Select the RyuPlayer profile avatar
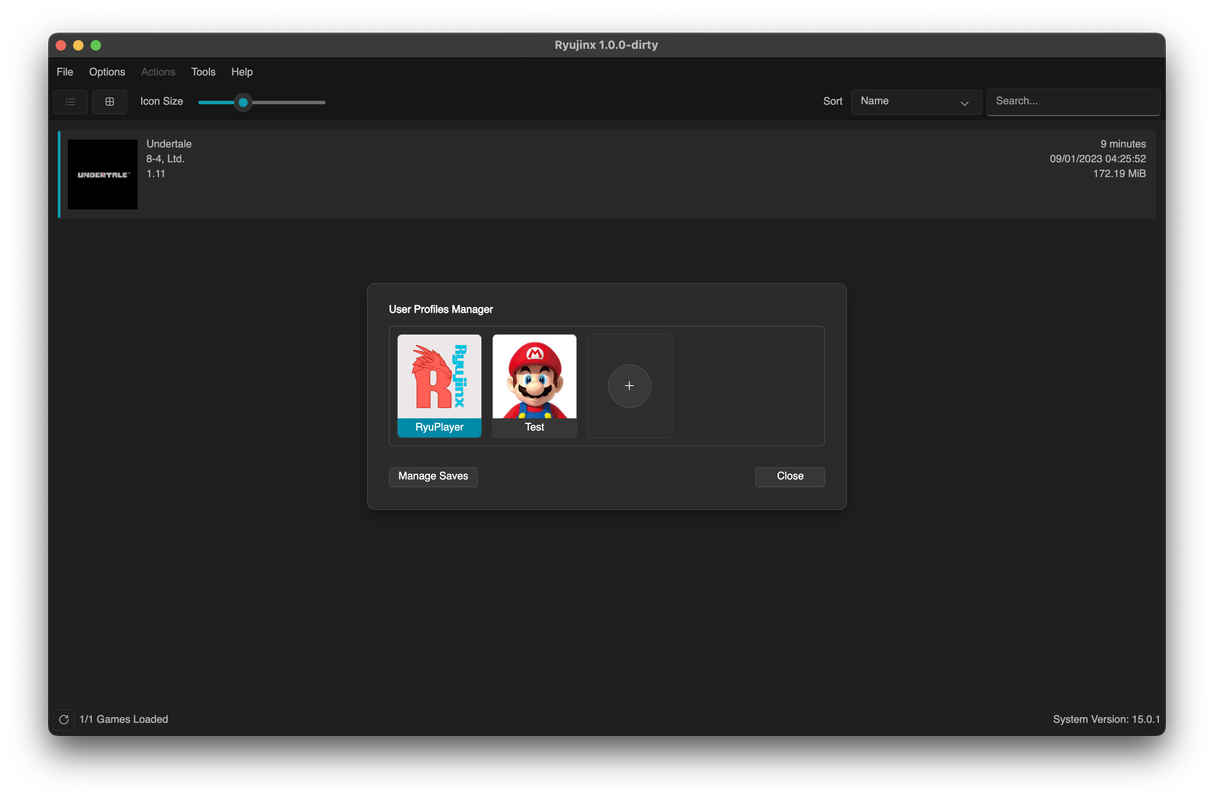Screen dimensions: 1214x800 click(x=439, y=376)
